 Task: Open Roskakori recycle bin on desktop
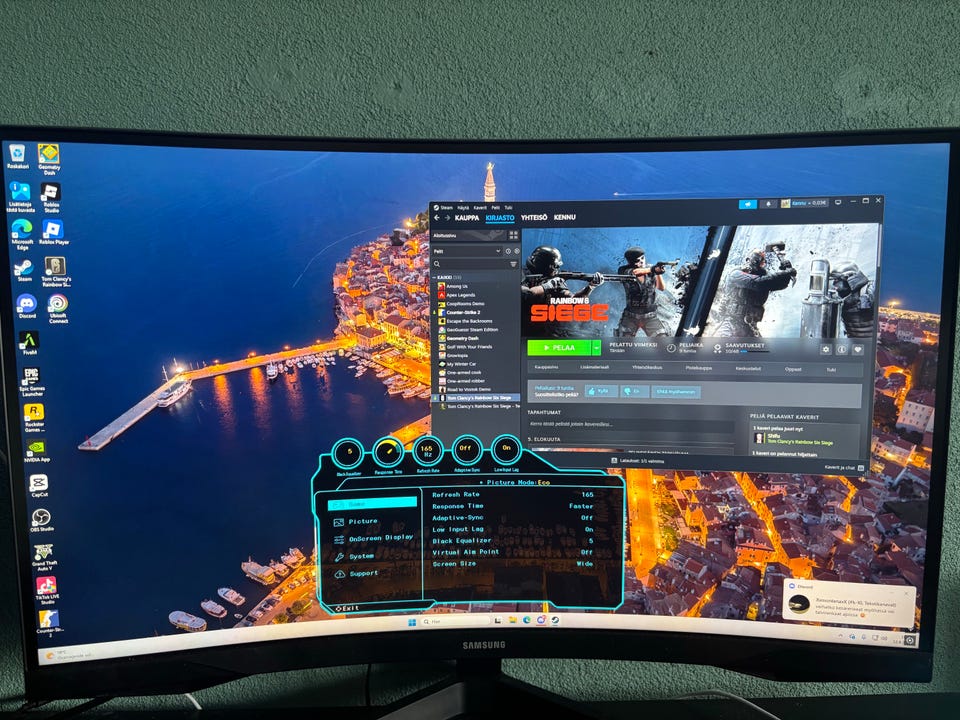17,156
